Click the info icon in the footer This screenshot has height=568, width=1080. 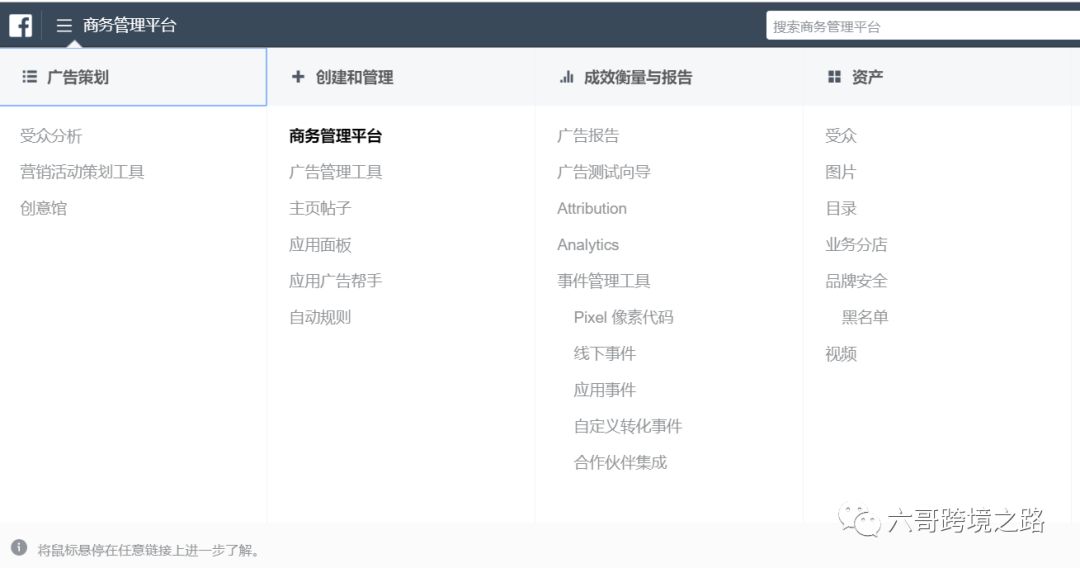tap(19, 548)
